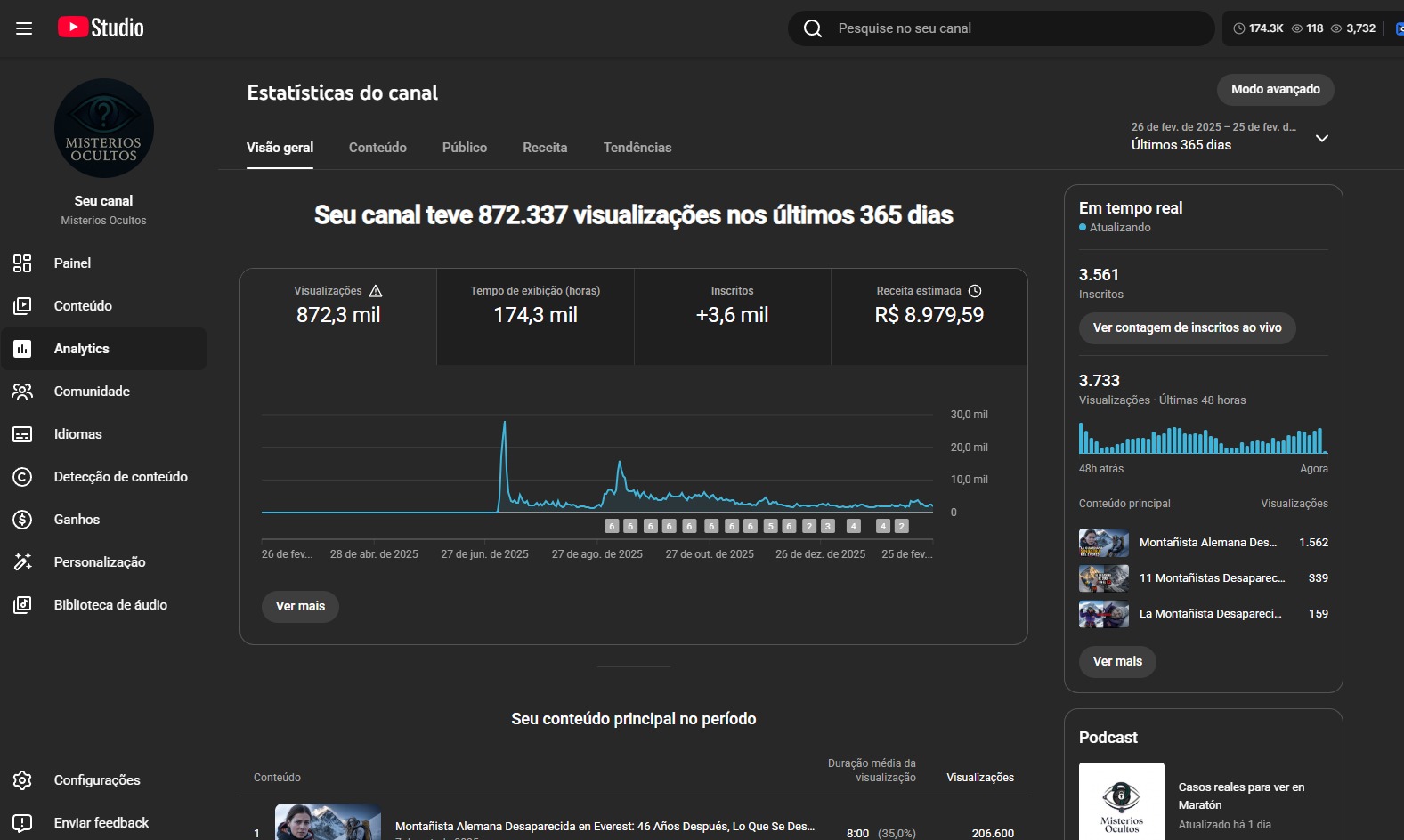The image size is (1404, 840).
Task: Open the Idiomas sidebar icon
Action: pyautogui.click(x=22, y=434)
